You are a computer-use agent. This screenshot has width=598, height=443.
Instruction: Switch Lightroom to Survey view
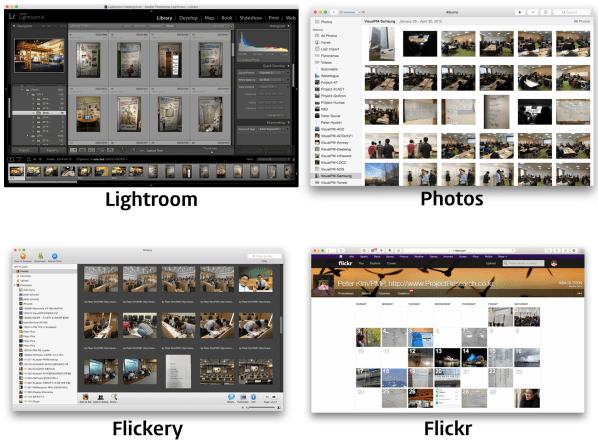[x=101, y=151]
